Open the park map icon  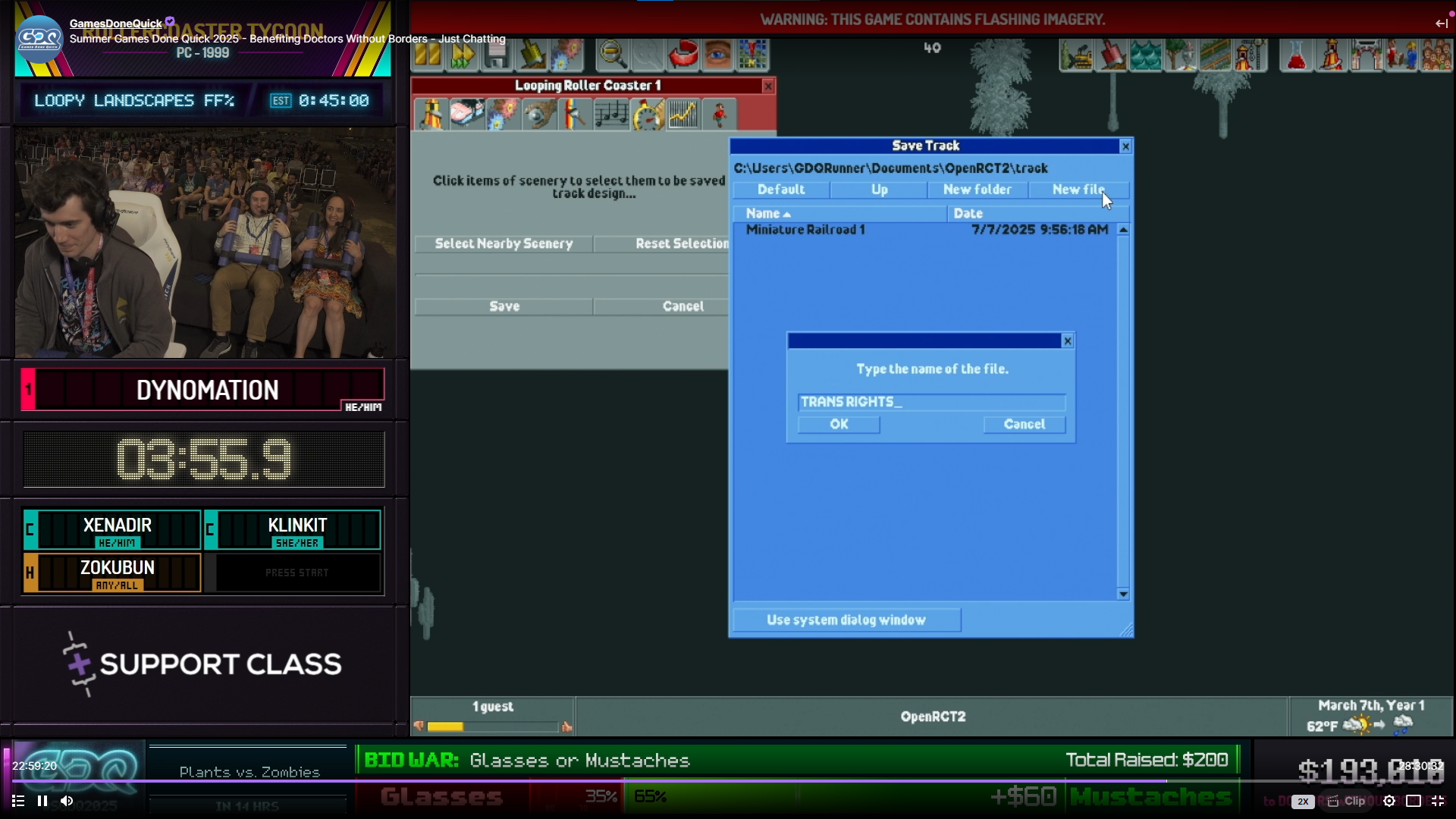point(752,55)
